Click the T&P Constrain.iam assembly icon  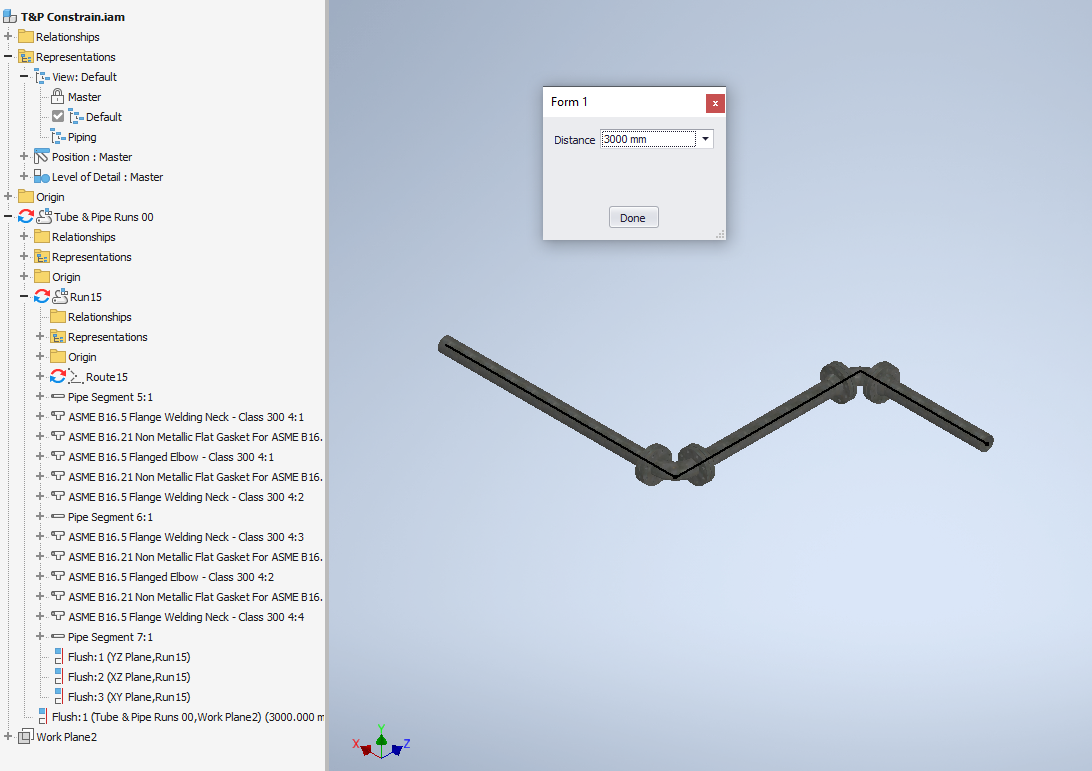11,16
